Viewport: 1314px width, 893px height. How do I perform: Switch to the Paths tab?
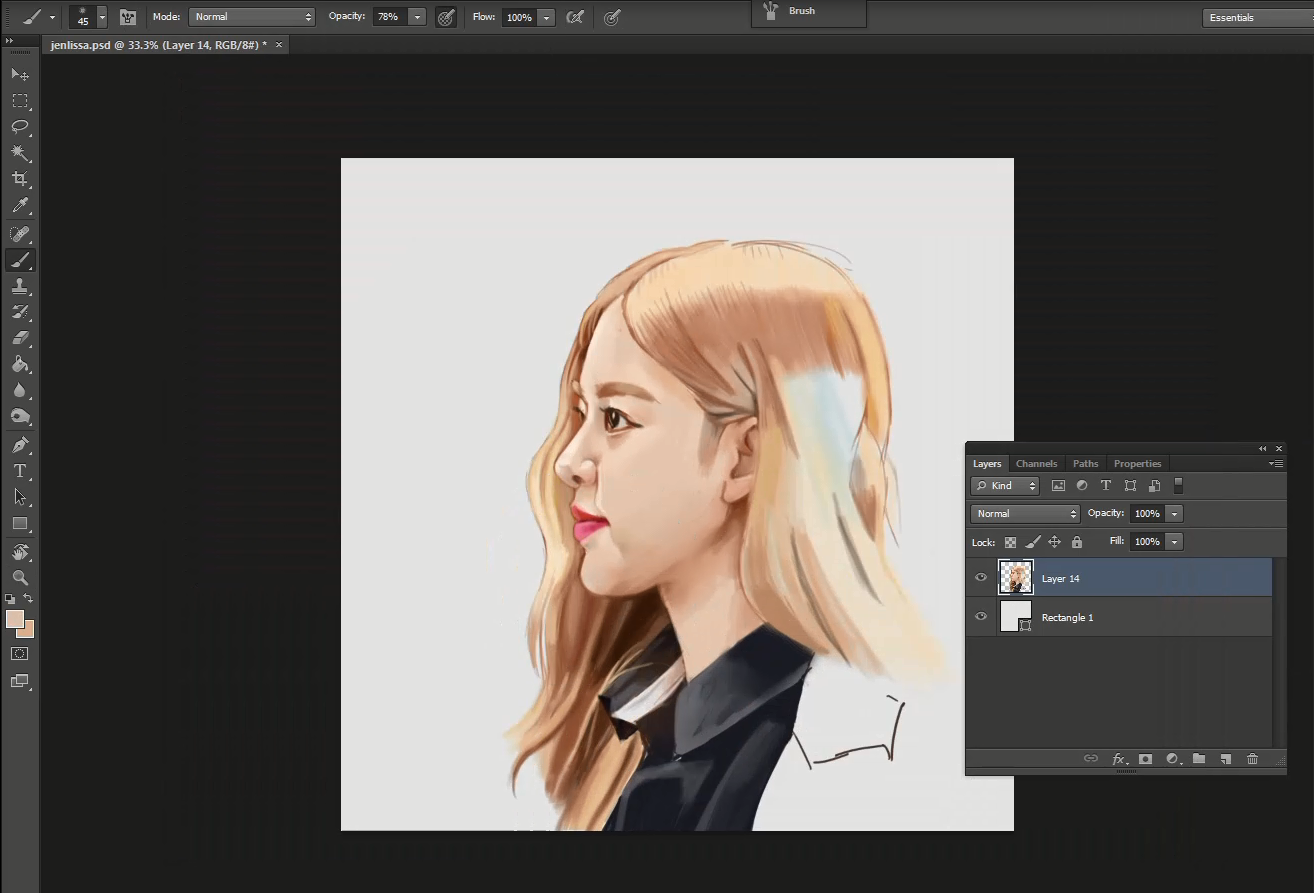(x=1085, y=464)
